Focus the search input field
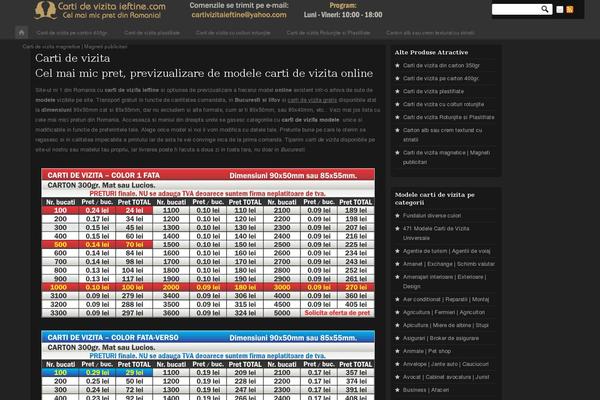 516,9
